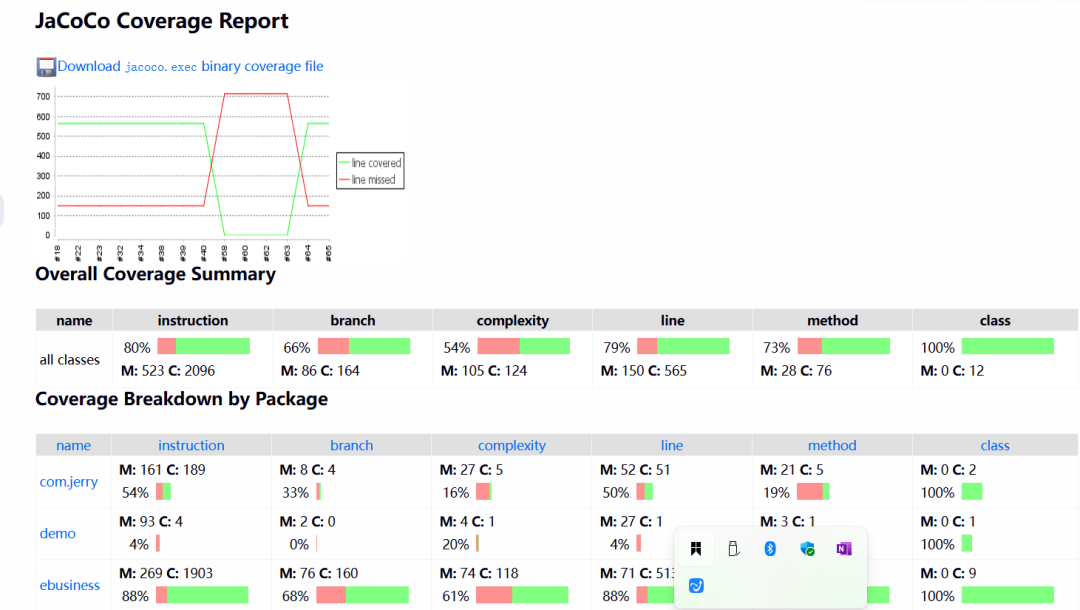Screen dimensions: 1080x610
Task: Click the 'M: 74 C: 118' ebusiness complexity value
Action: [479, 573]
